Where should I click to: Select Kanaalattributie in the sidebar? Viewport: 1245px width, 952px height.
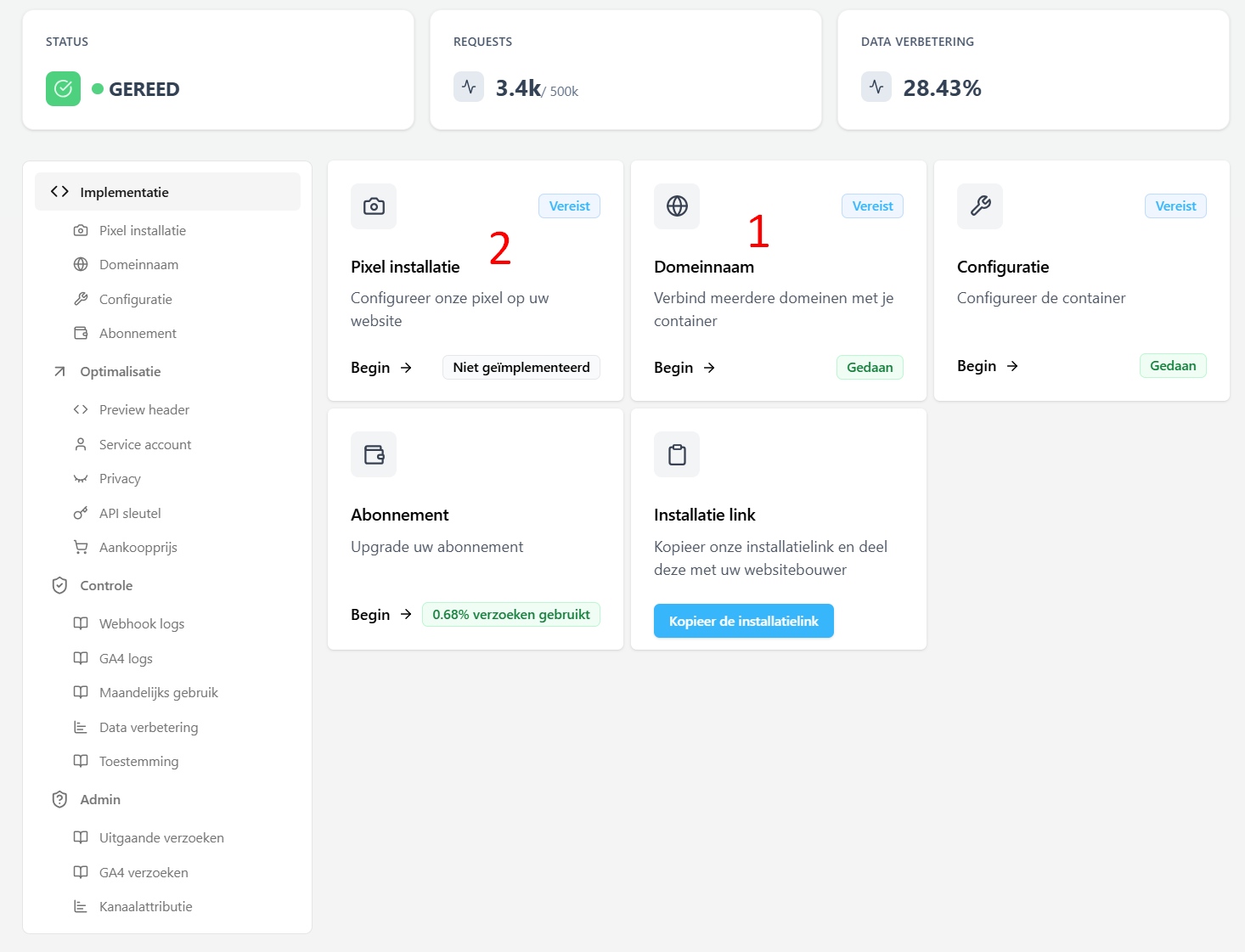click(x=145, y=907)
